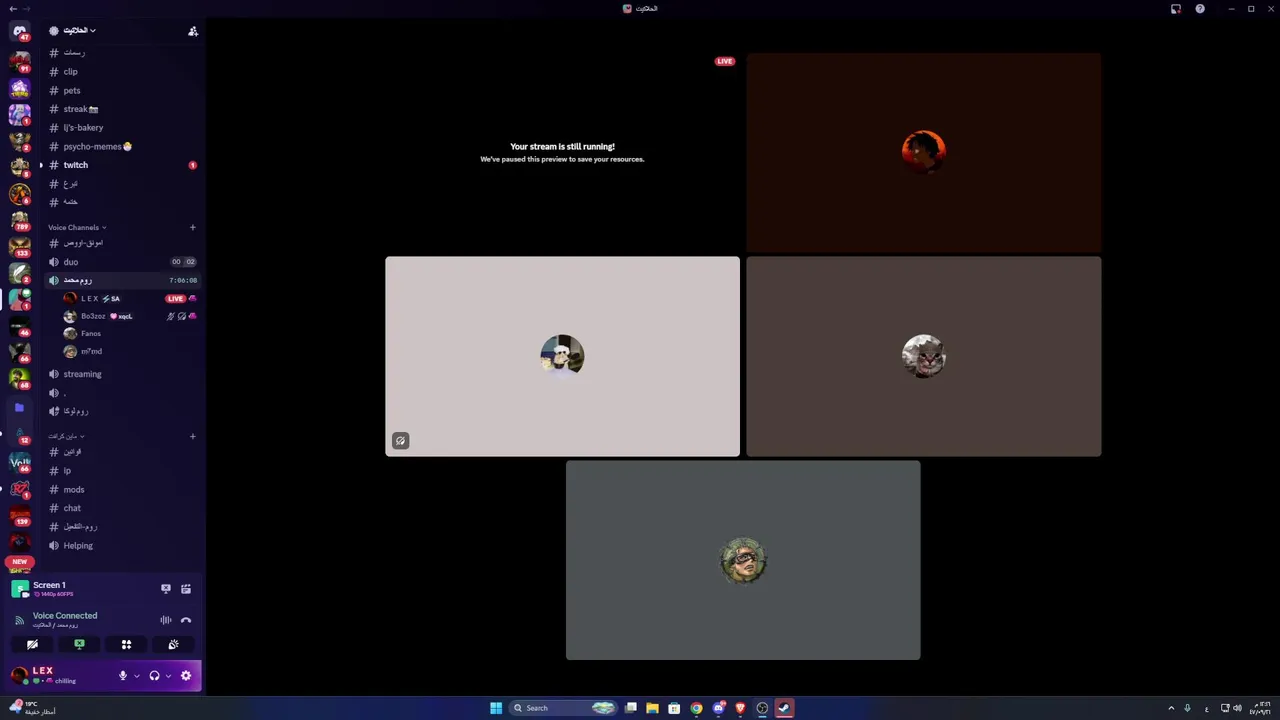The height and width of the screenshot is (720, 1280).
Task: Open the mods text channel
Action: coord(122,490)
